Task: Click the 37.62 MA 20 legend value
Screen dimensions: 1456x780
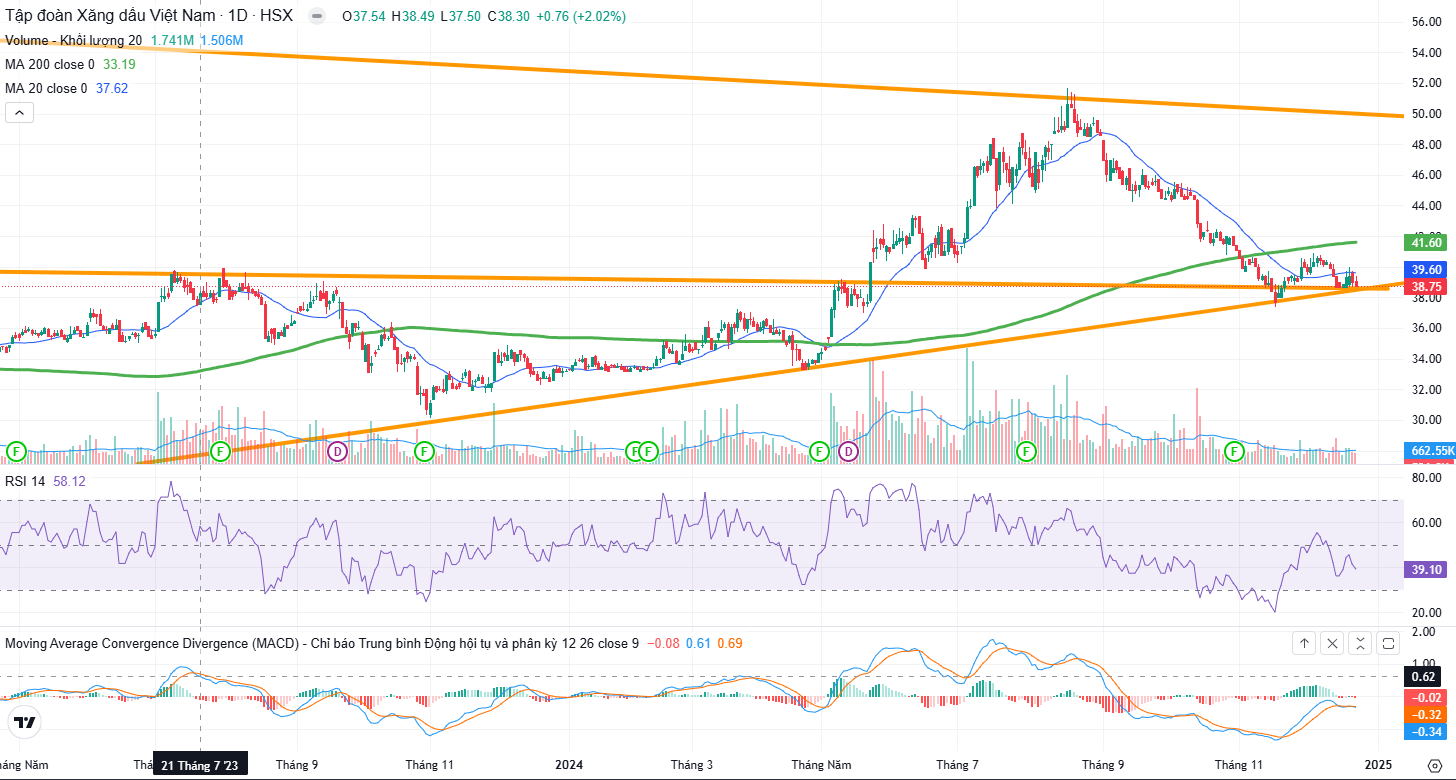Action: 111,88
